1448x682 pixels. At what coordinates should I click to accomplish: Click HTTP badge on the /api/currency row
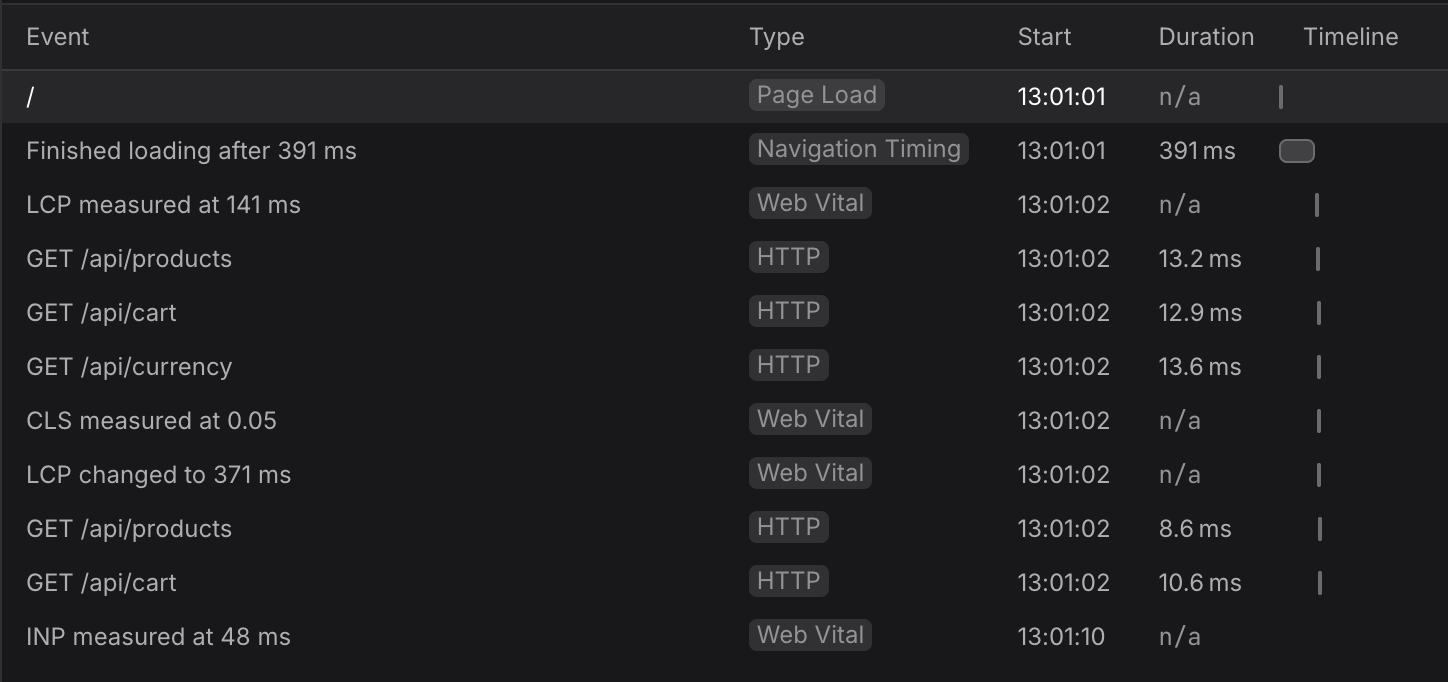(x=788, y=365)
